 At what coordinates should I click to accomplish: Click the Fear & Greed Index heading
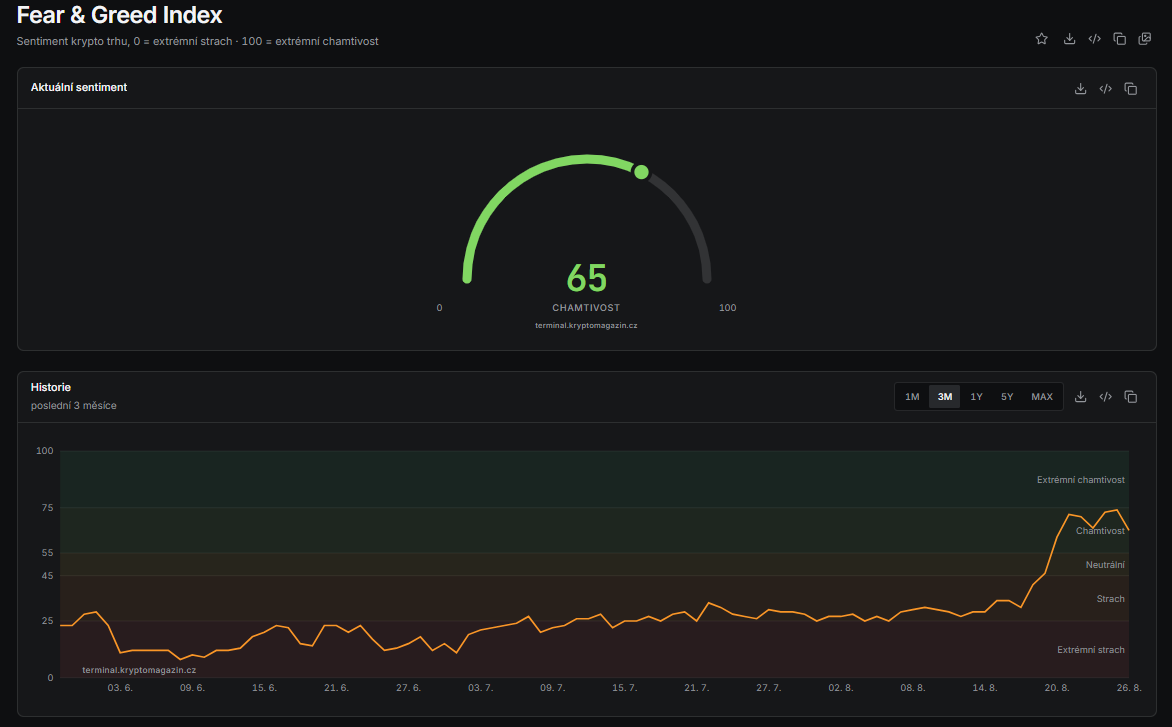(x=120, y=15)
